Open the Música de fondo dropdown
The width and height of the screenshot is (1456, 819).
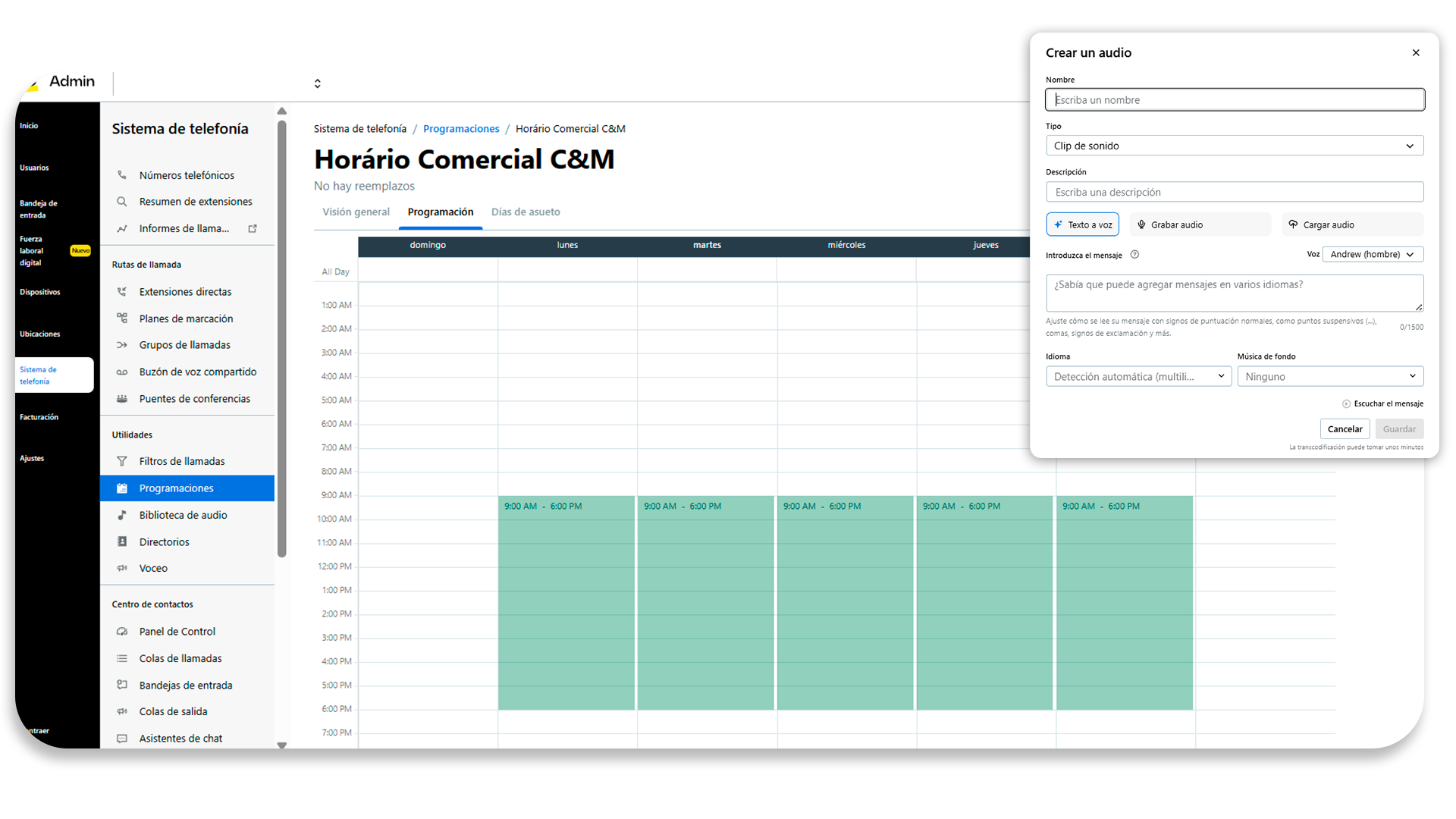pos(1329,377)
